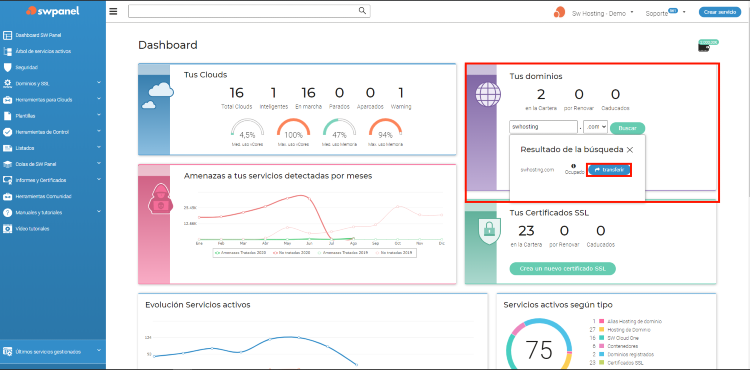Image resolution: width=750 pixels, height=370 pixels.
Task: Click the 100% Max. Uso vCores gauge
Action: pos(294,132)
